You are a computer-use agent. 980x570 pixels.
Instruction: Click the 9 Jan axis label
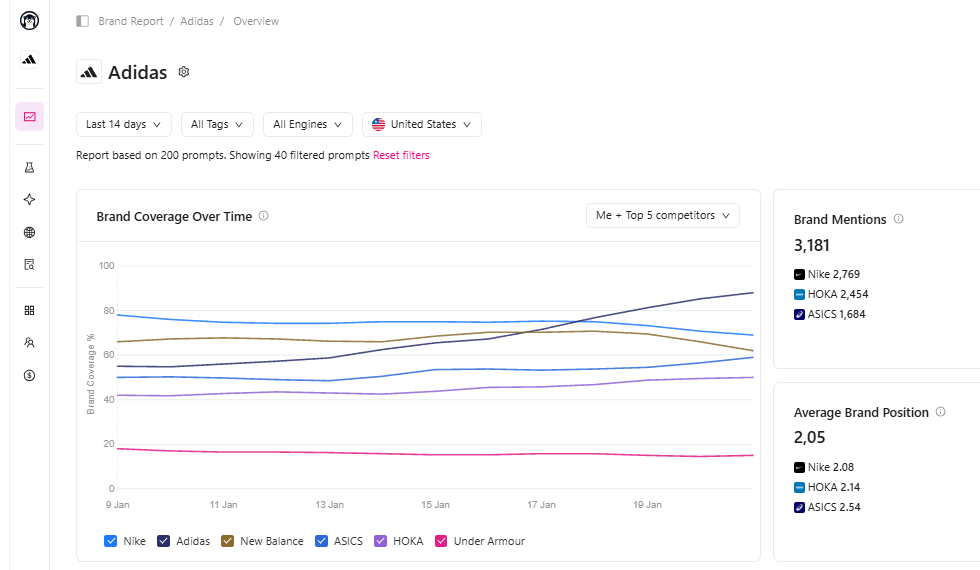(x=118, y=505)
